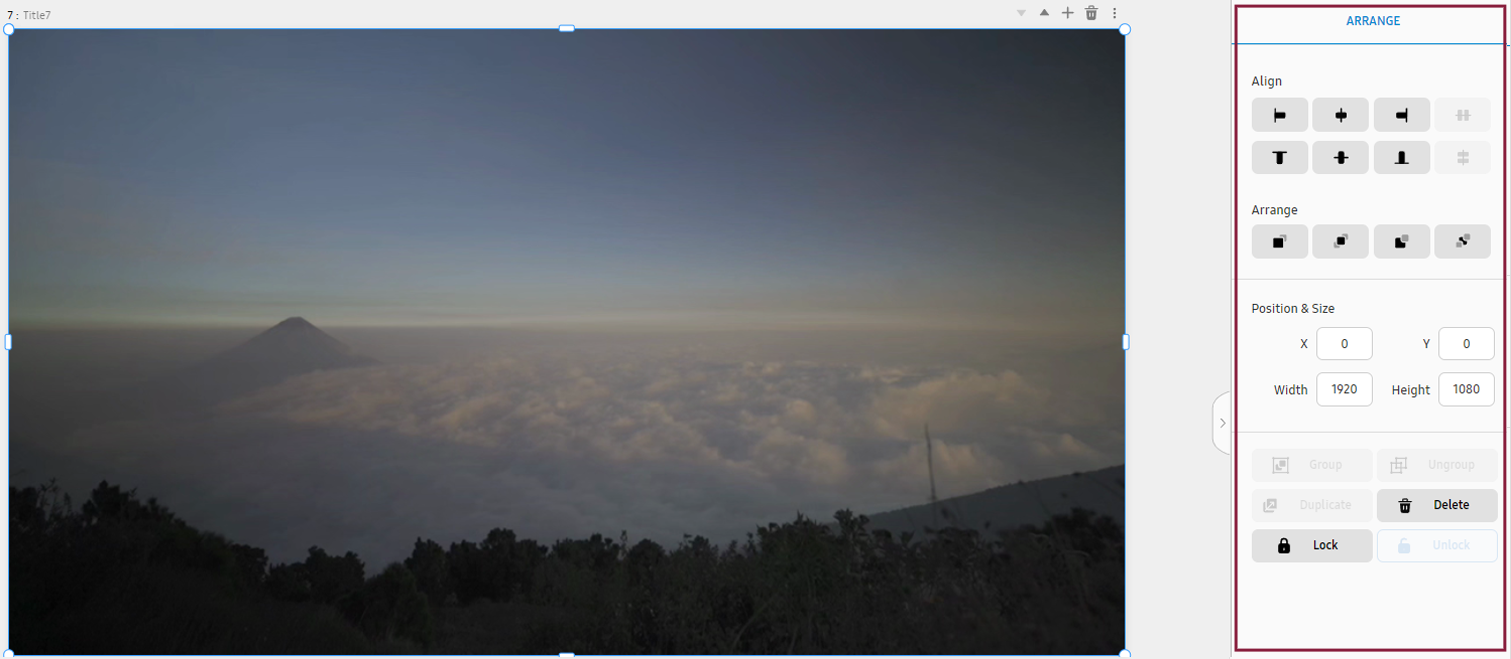Align the selection to the top edge

tap(1279, 158)
